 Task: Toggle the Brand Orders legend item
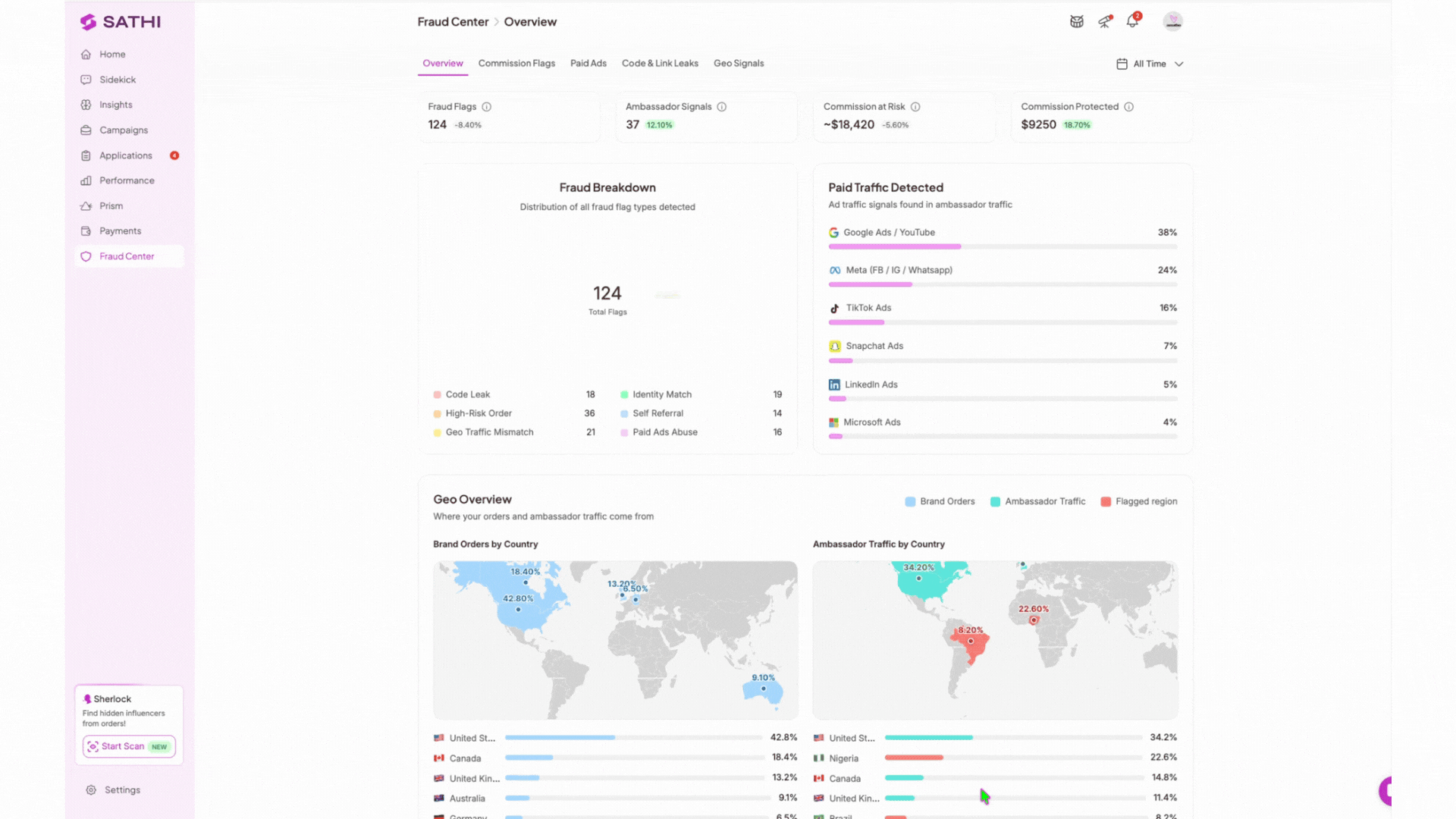[940, 502]
